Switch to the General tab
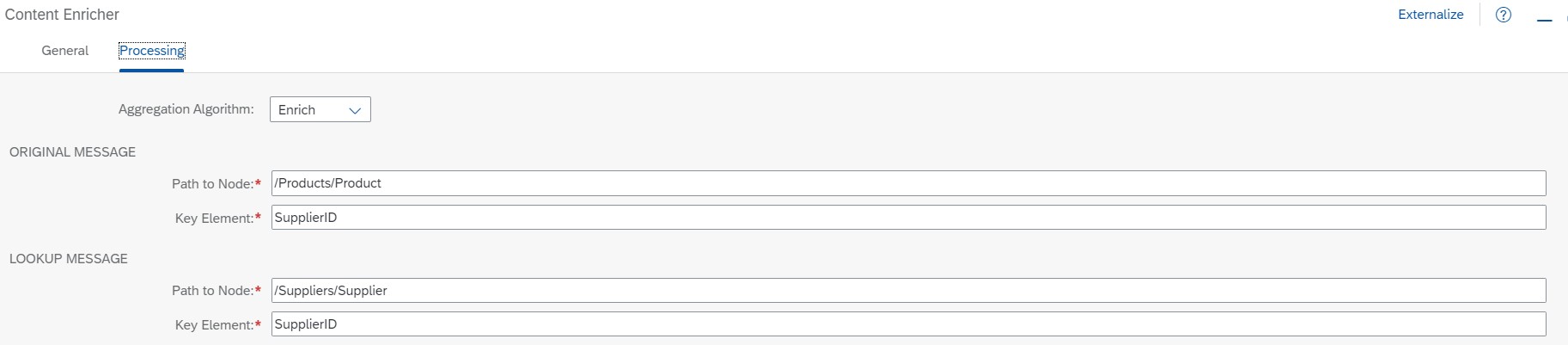Viewport: 1568px width, 345px height. coord(65,51)
